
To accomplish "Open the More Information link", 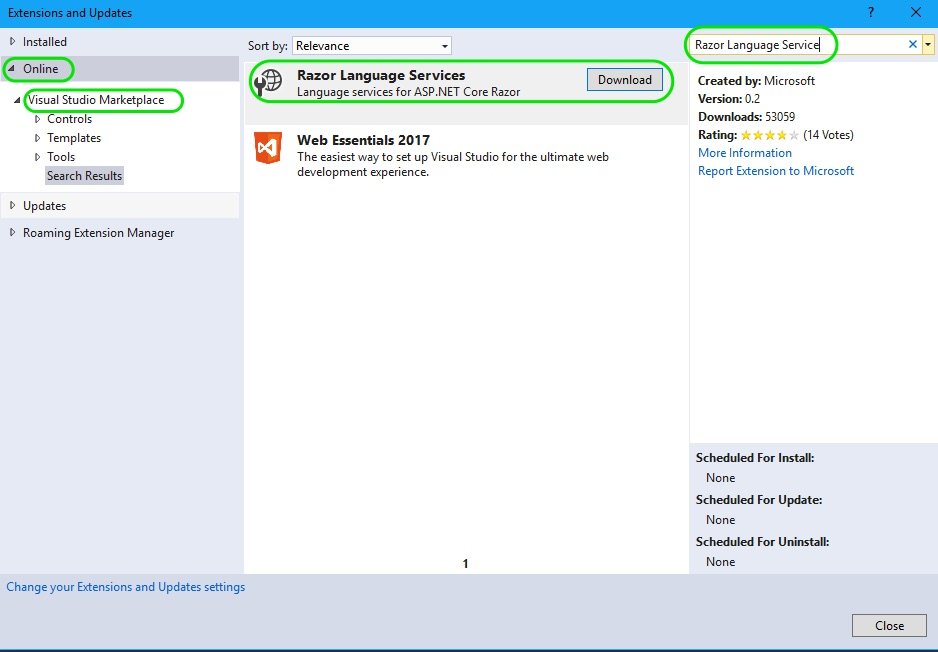I will click(x=744, y=152).
